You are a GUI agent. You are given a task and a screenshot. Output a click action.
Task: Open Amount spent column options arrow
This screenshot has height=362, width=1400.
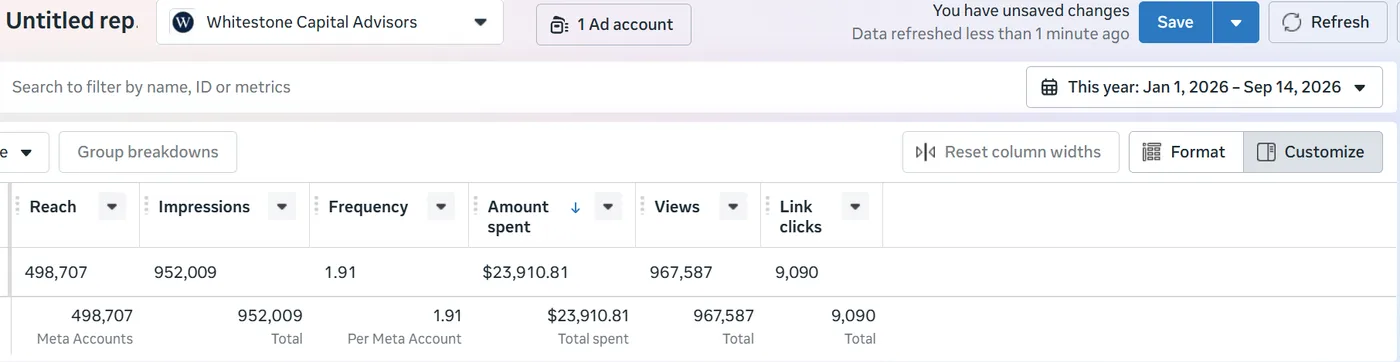tap(608, 207)
